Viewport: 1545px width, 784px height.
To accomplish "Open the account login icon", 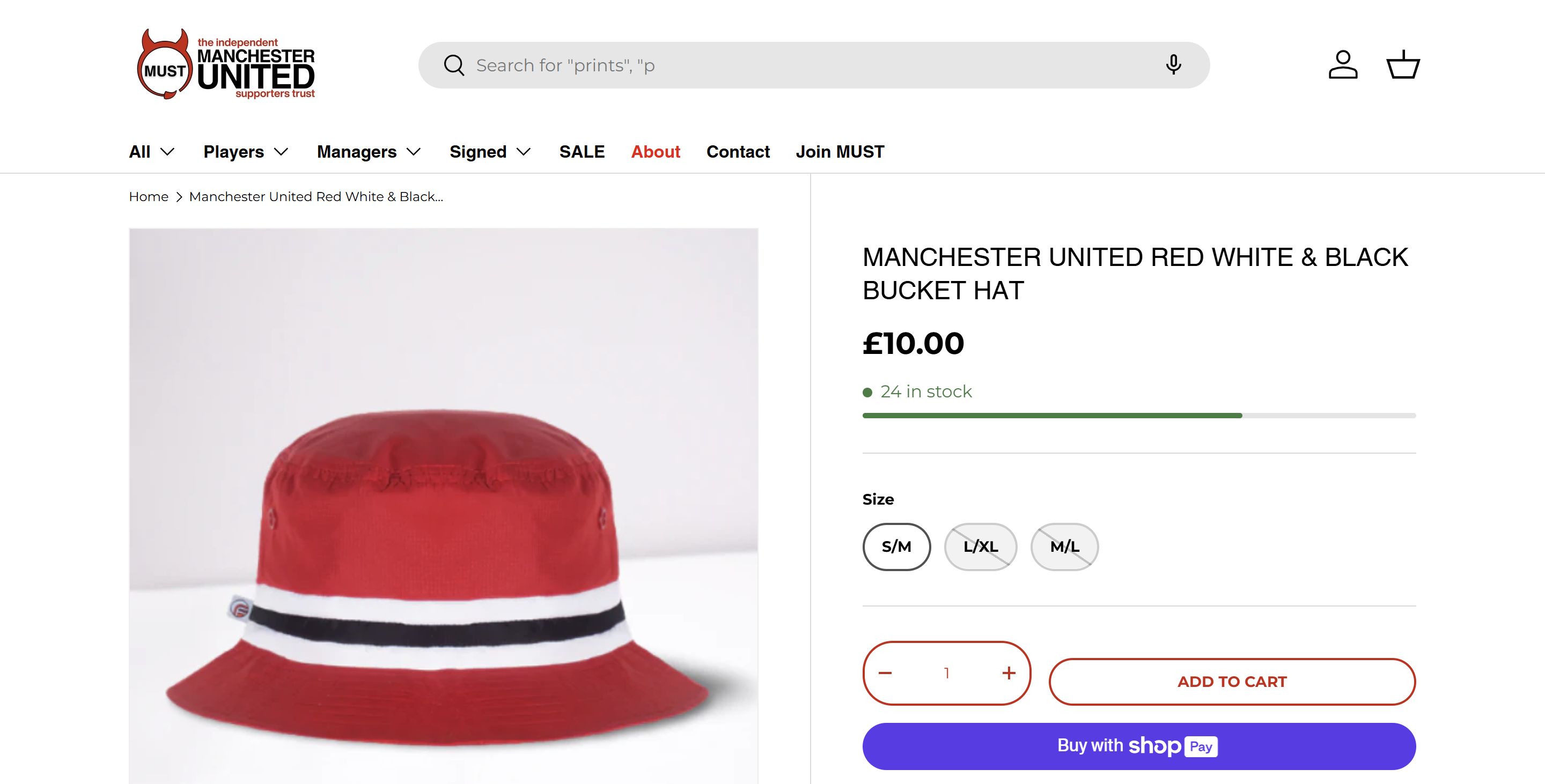I will [1343, 65].
